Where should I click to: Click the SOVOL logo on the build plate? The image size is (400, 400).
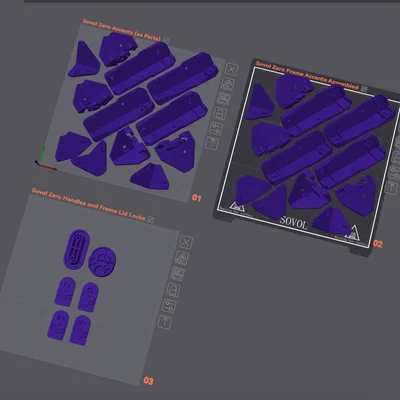293,222
